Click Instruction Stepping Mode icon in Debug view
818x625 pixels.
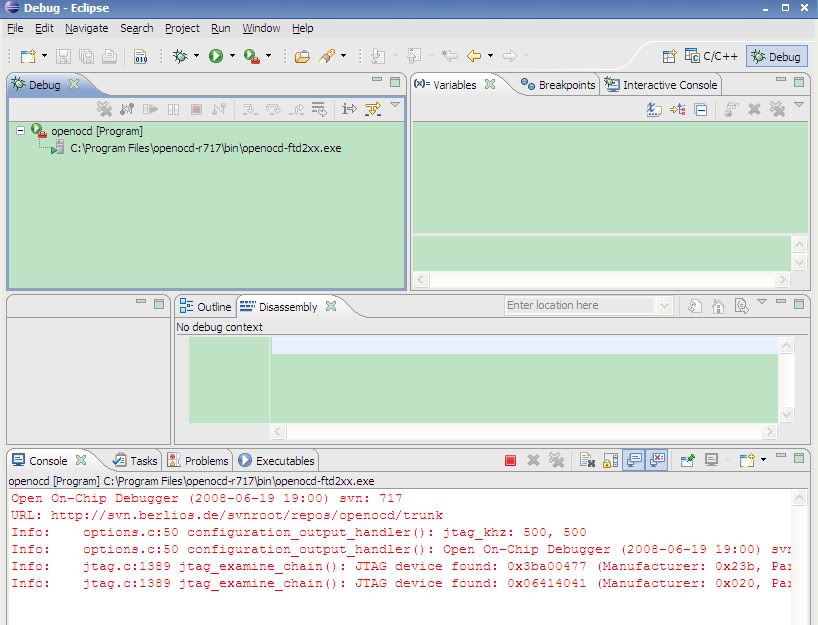(349, 109)
